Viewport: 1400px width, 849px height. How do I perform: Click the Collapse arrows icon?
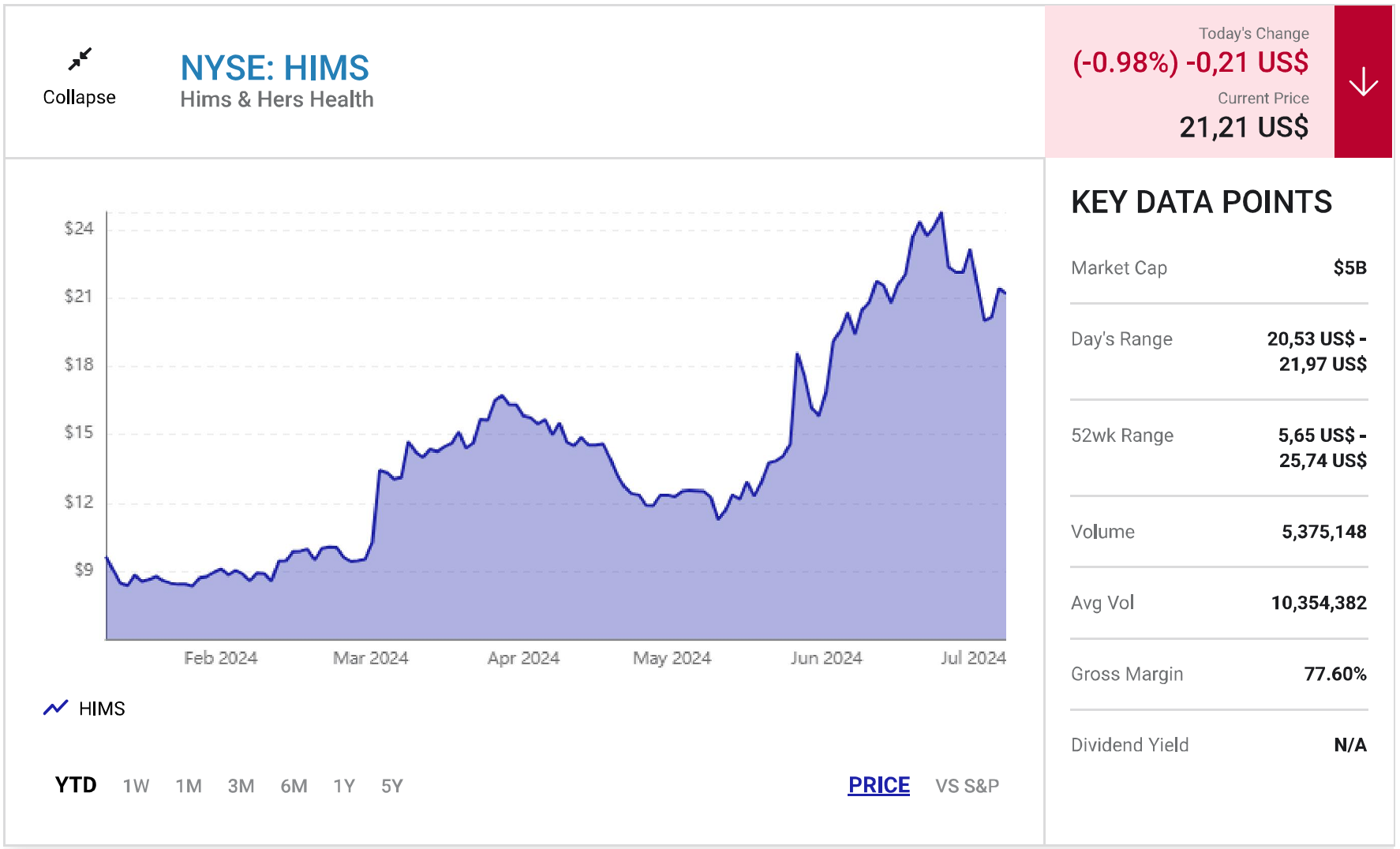click(x=80, y=59)
